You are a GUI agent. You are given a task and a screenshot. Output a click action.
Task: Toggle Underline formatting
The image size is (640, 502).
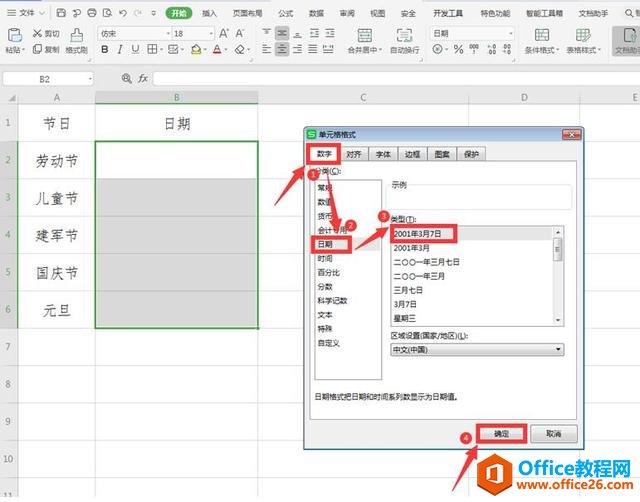135,49
